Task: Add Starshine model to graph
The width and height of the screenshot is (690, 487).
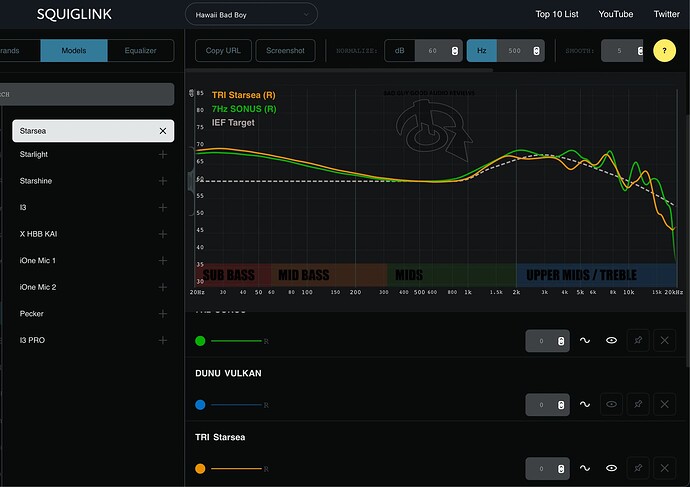Action: [x=163, y=181]
